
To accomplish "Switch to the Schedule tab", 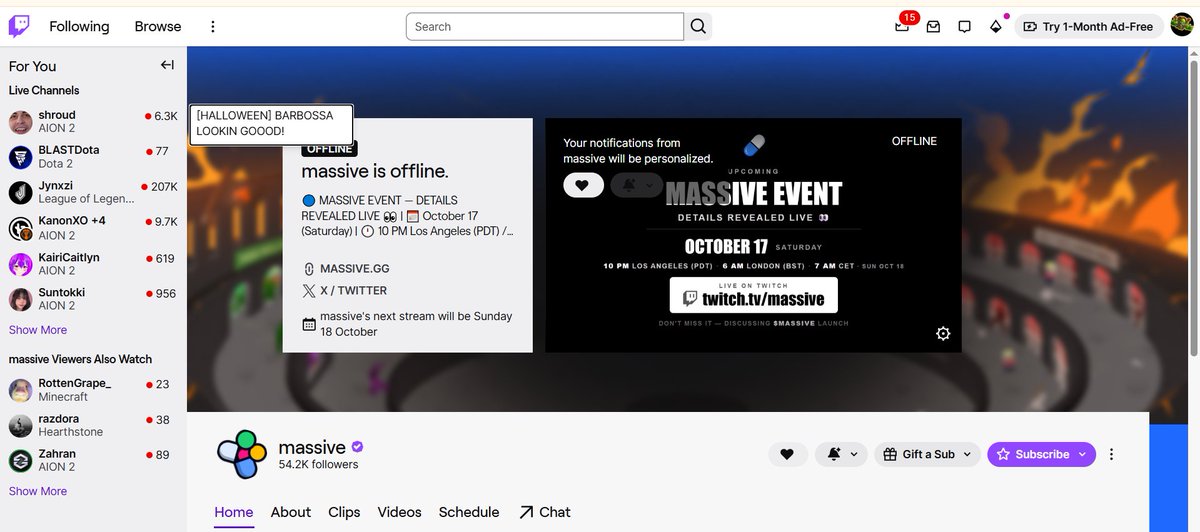I will pyautogui.click(x=469, y=512).
